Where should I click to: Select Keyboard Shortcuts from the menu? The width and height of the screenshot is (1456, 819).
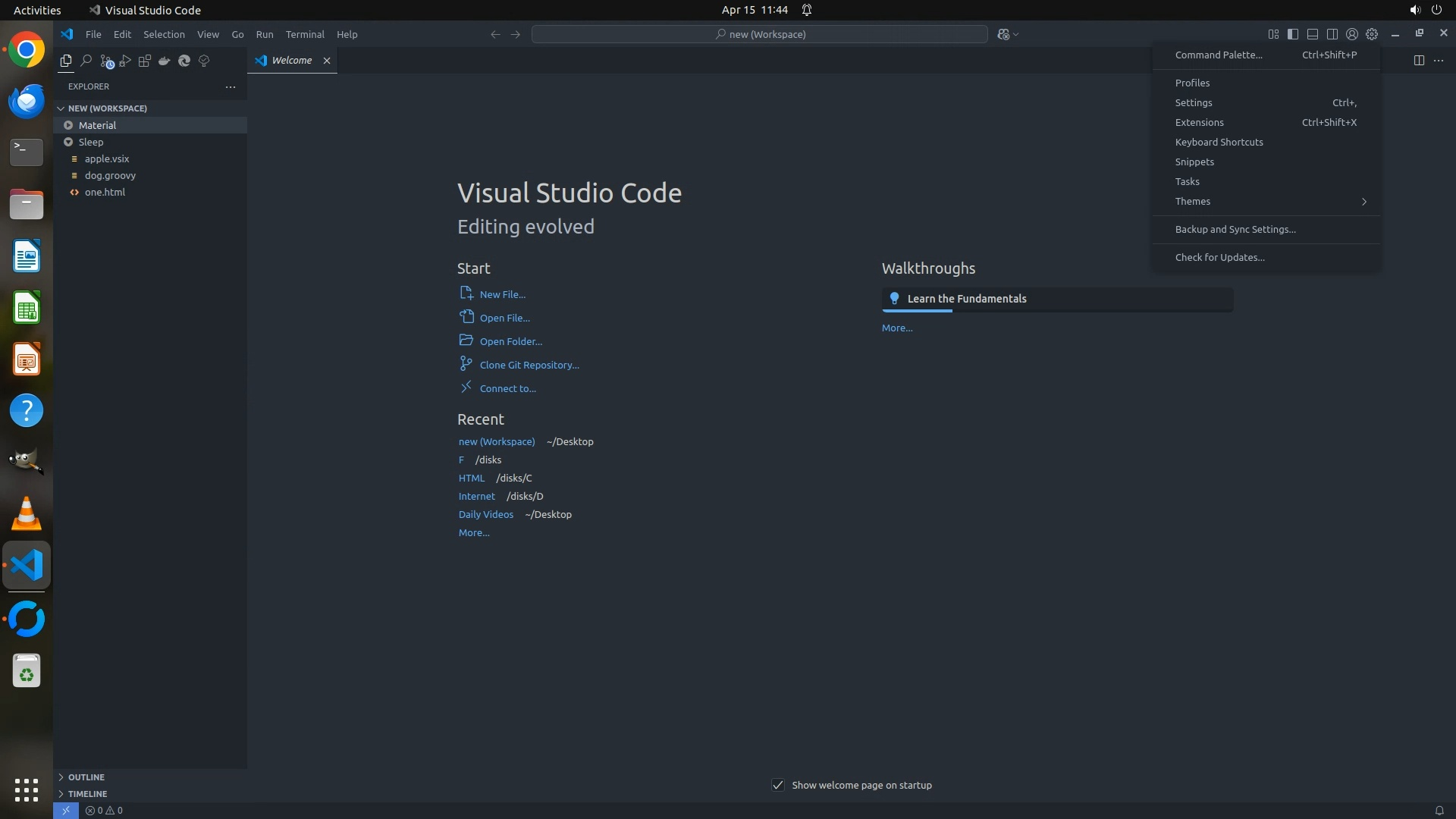[x=1219, y=143]
